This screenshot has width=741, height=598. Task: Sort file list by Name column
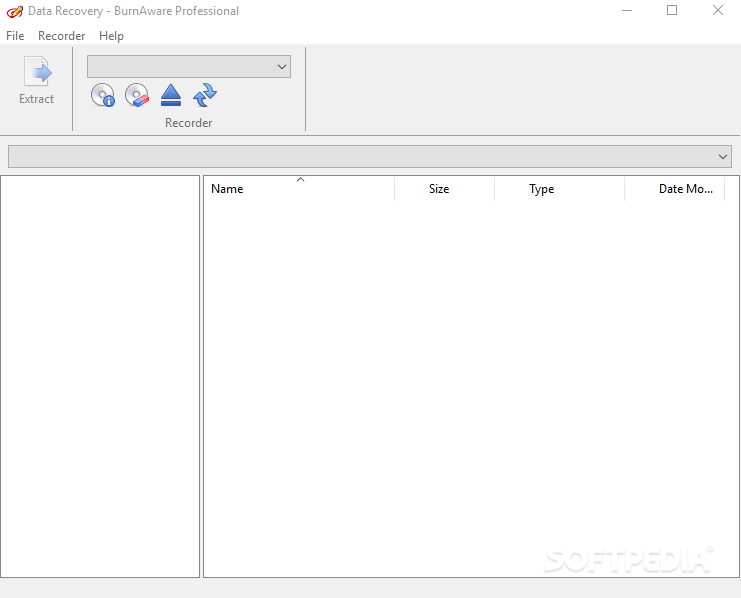299,189
